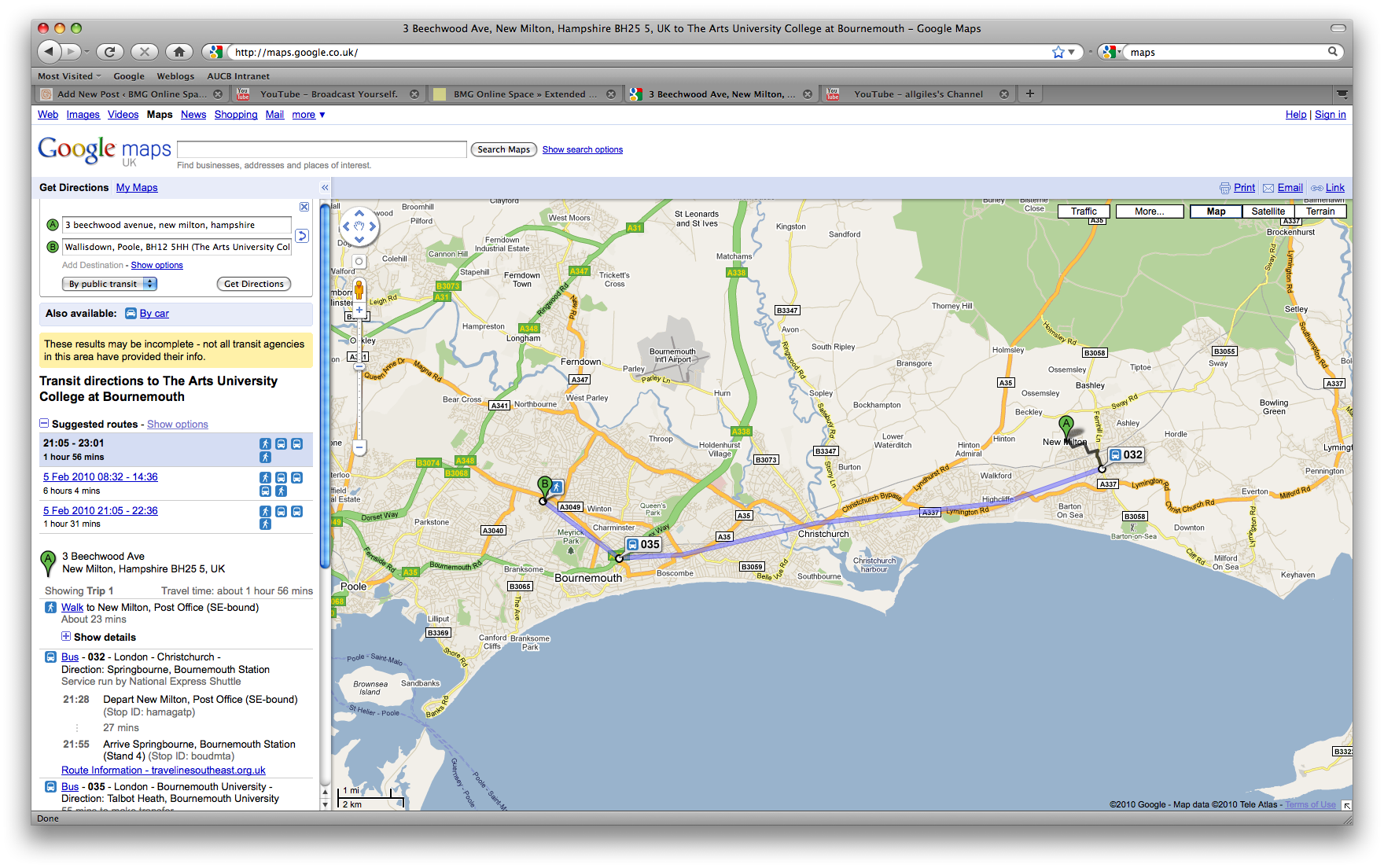Click the browser Home button
Viewport: 1384px width, 868px height.
click(179, 52)
